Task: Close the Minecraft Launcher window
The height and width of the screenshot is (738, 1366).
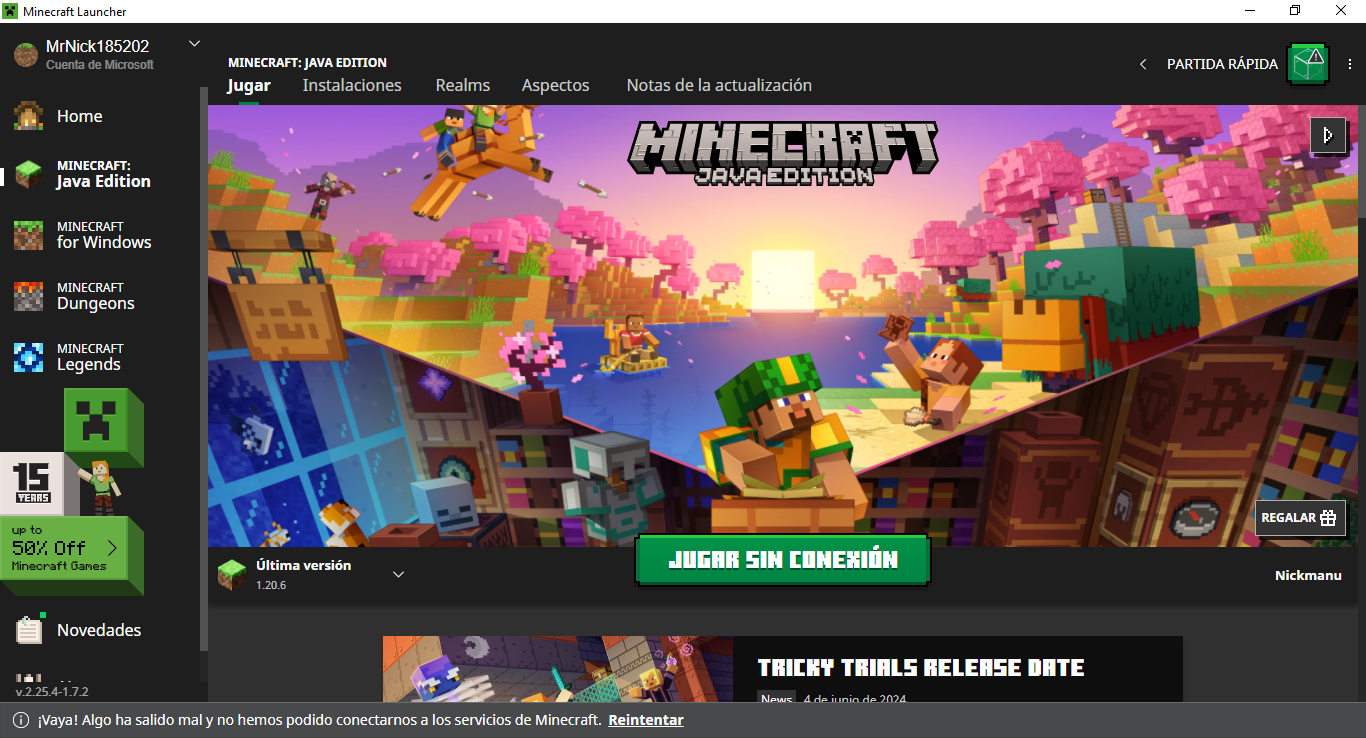Action: click(x=1341, y=11)
